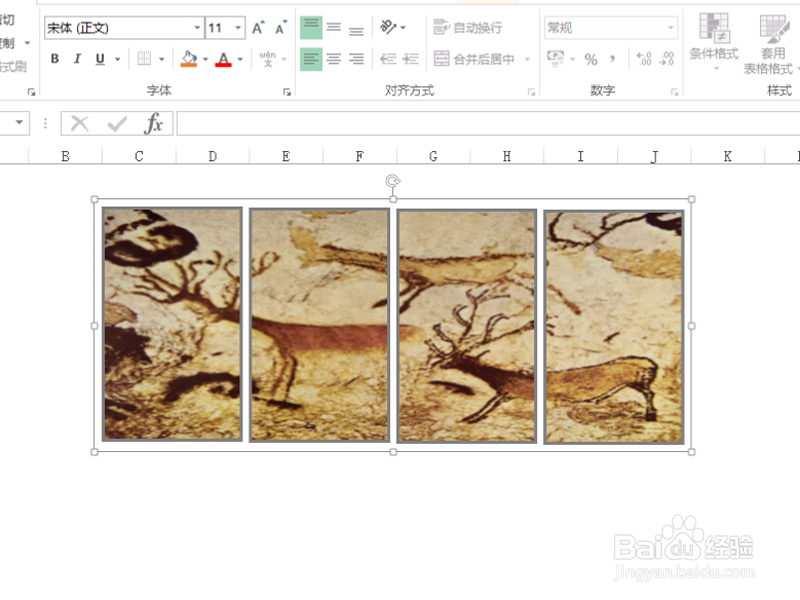The image size is (800, 600).
Task: Apply the red font color
Action: tap(223, 59)
